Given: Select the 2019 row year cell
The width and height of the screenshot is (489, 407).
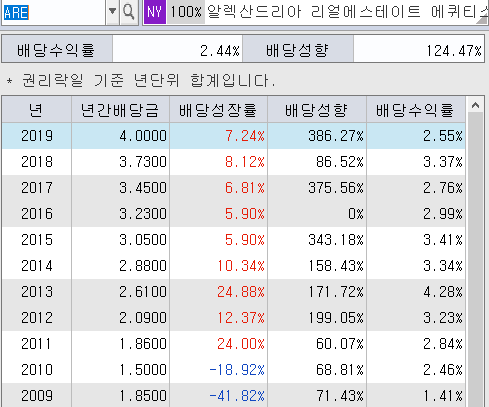Looking at the screenshot, I should [x=37, y=136].
